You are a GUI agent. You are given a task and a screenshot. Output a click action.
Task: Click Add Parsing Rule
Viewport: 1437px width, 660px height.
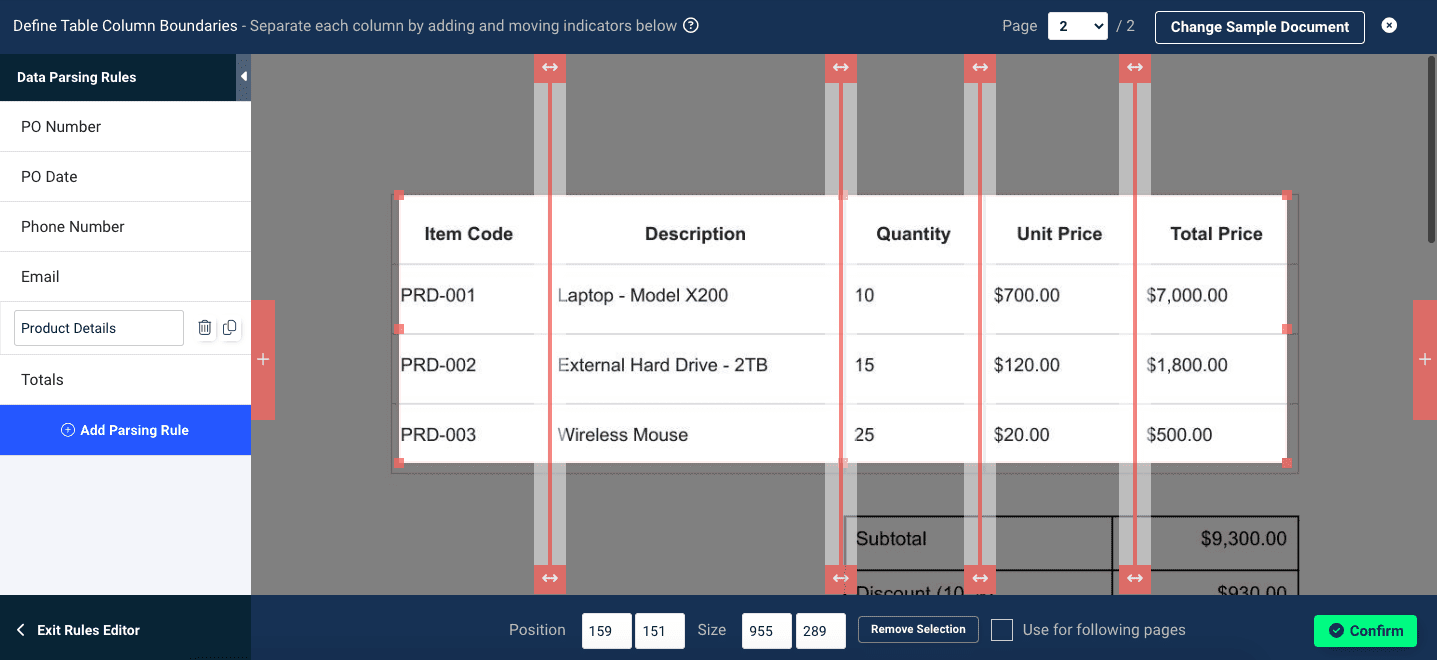[x=125, y=429]
